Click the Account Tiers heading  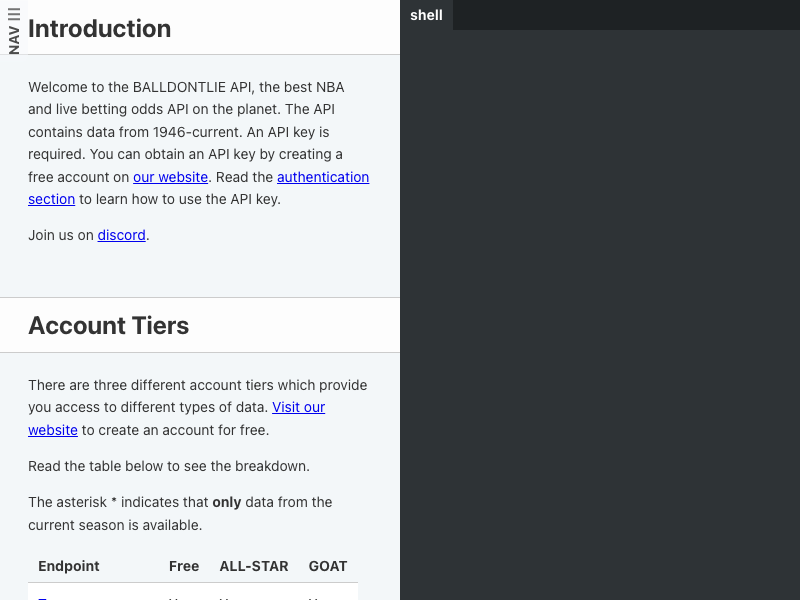(108, 326)
